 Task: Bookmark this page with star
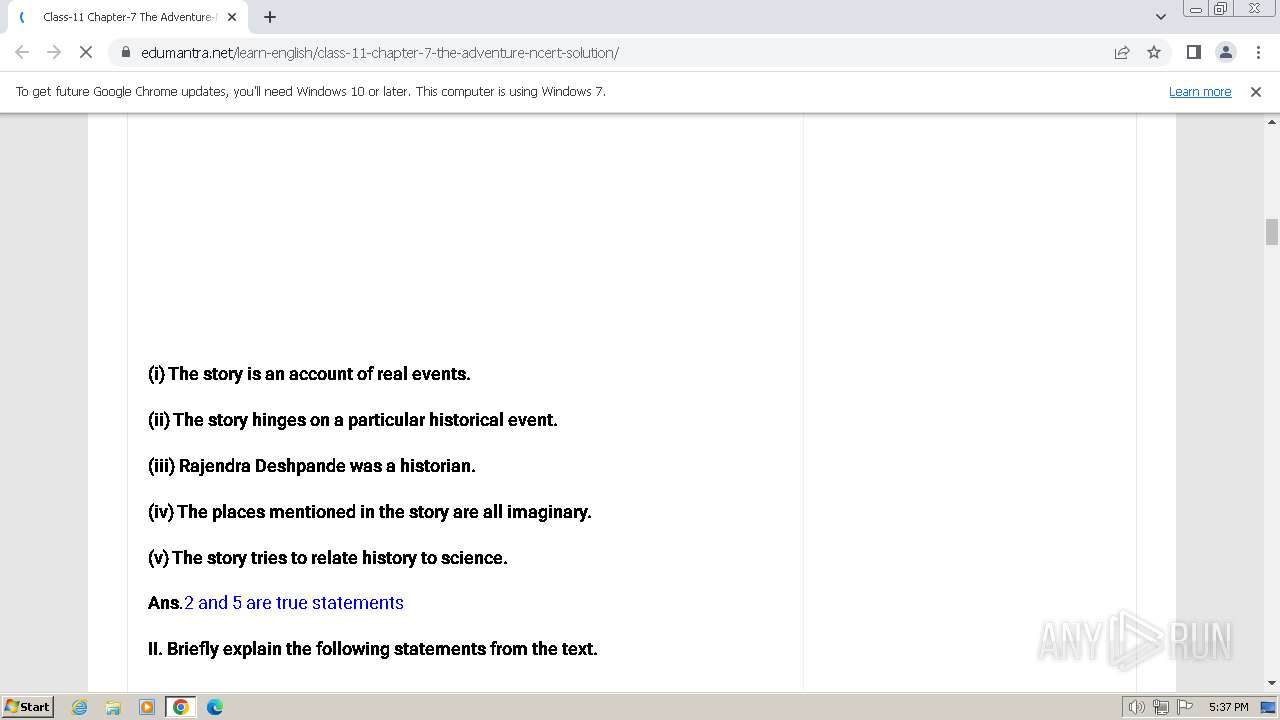pyautogui.click(x=1154, y=52)
